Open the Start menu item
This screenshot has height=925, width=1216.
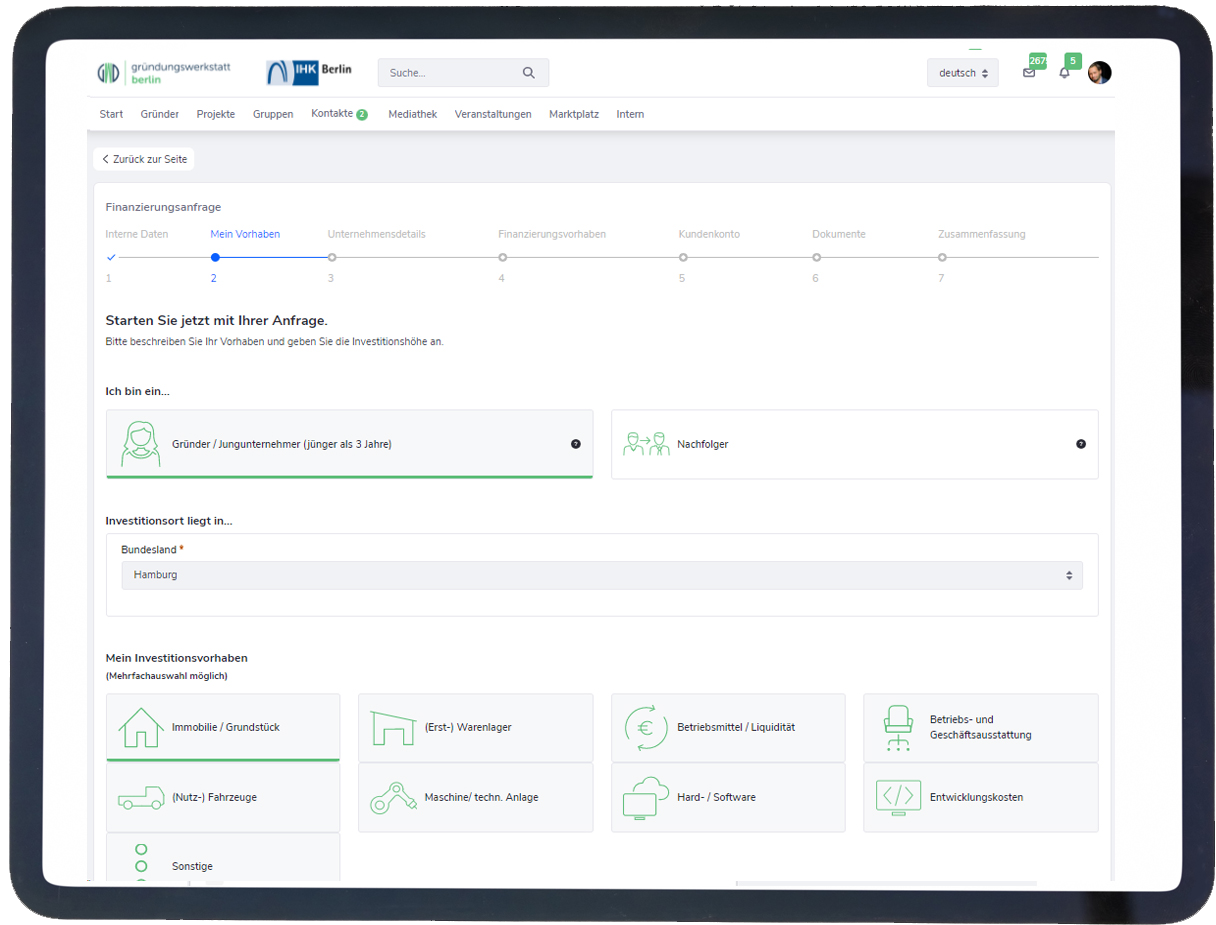[111, 114]
